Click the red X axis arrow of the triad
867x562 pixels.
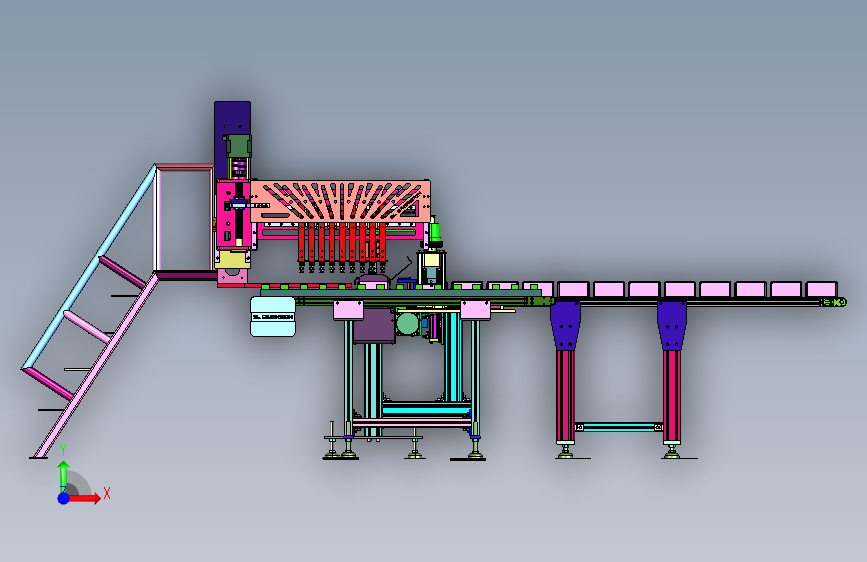pyautogui.click(x=84, y=498)
